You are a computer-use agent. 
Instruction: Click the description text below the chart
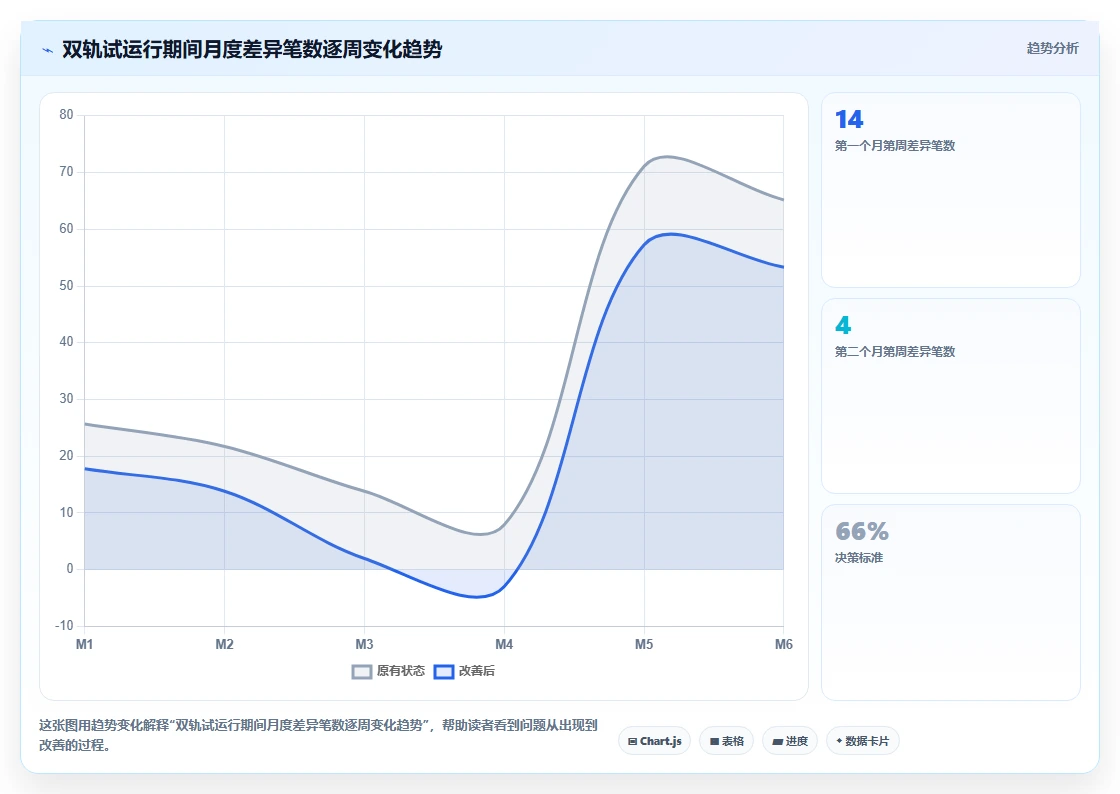coord(319,735)
